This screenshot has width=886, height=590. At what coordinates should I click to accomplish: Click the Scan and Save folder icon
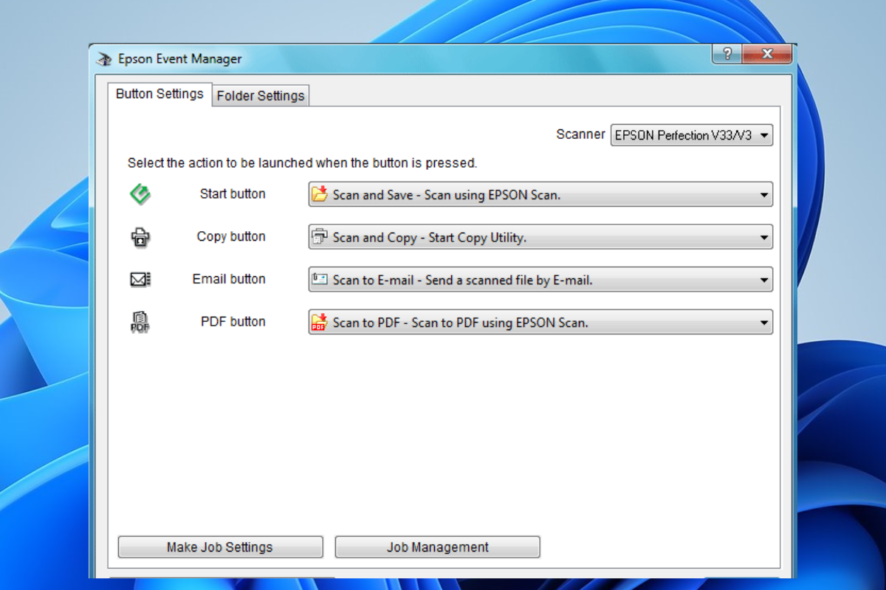coord(320,194)
